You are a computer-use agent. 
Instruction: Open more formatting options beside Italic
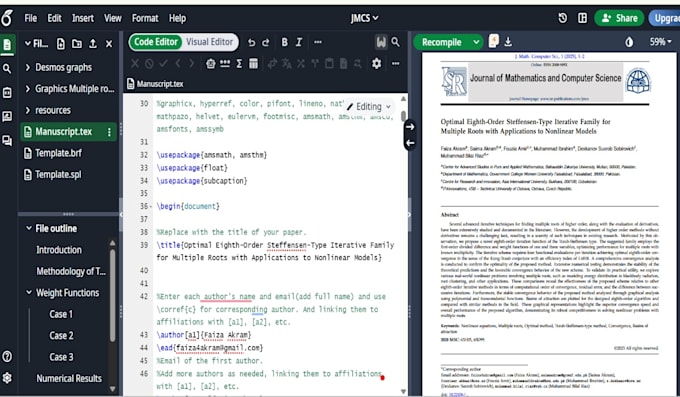[318, 42]
